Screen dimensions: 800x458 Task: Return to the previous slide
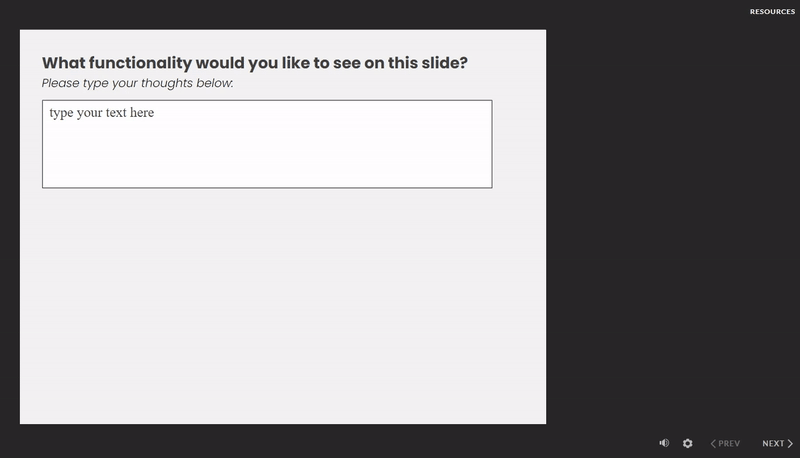click(x=726, y=443)
